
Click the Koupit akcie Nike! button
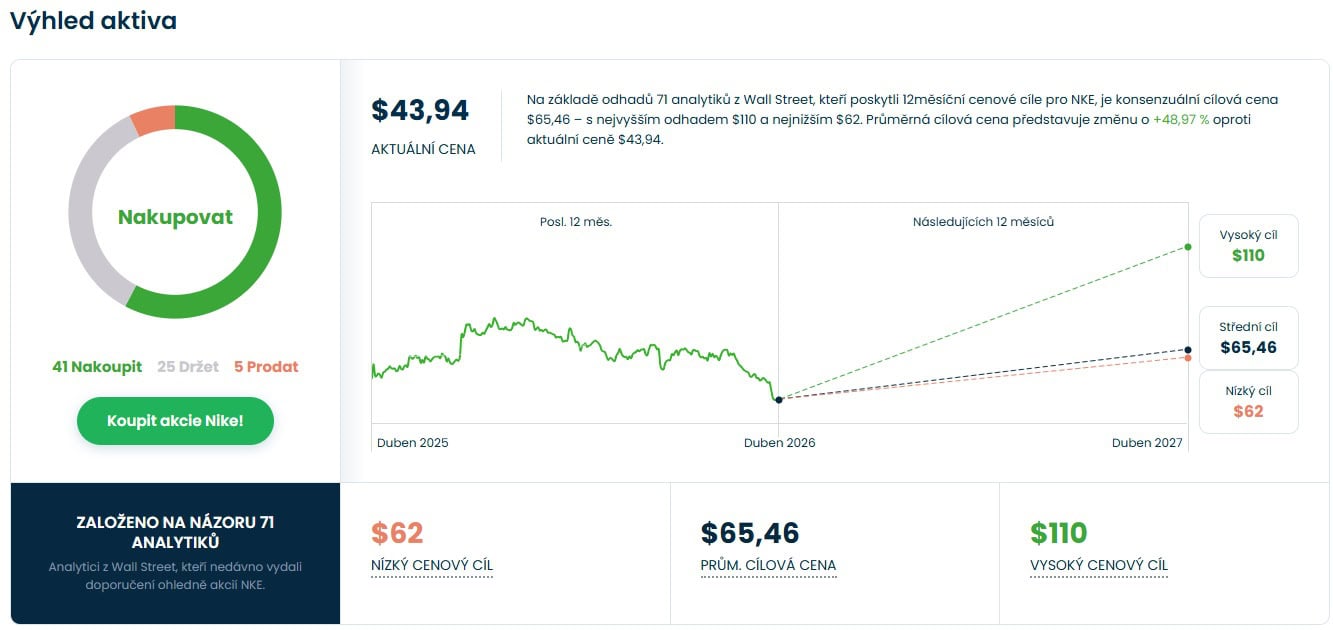pyautogui.click(x=175, y=421)
